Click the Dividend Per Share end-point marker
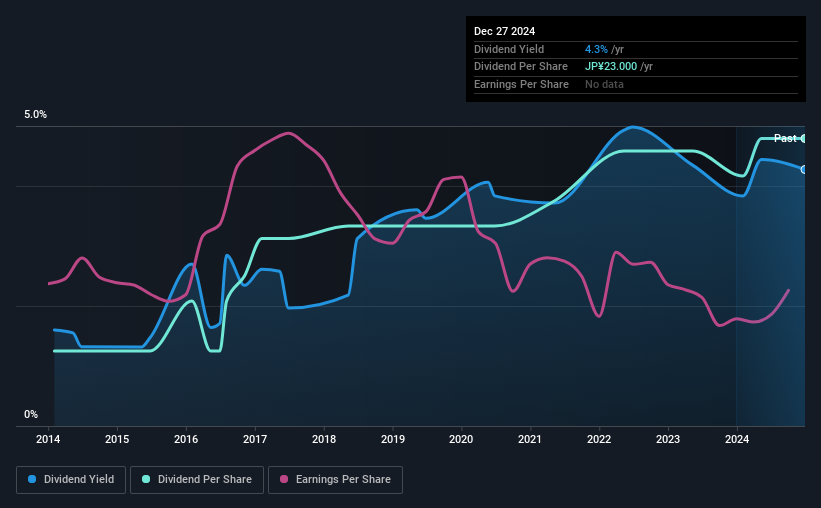Screen dimensions: 821x508 click(804, 139)
